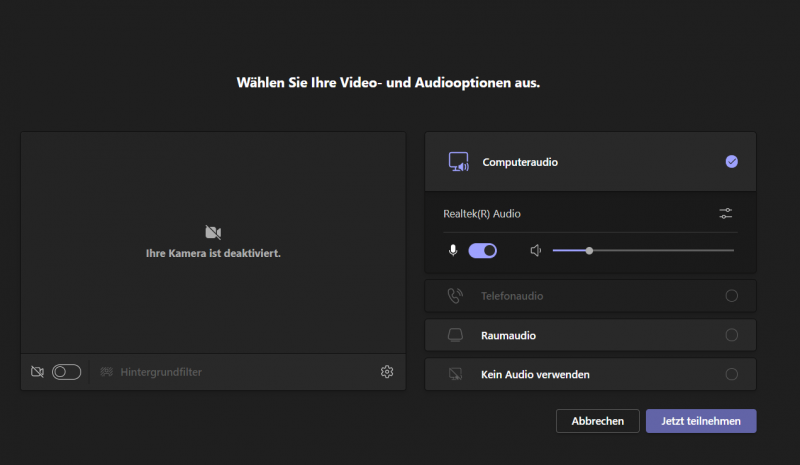Click Abbrechen to cancel joining
Viewport: 800px width, 465px height.
pos(598,421)
